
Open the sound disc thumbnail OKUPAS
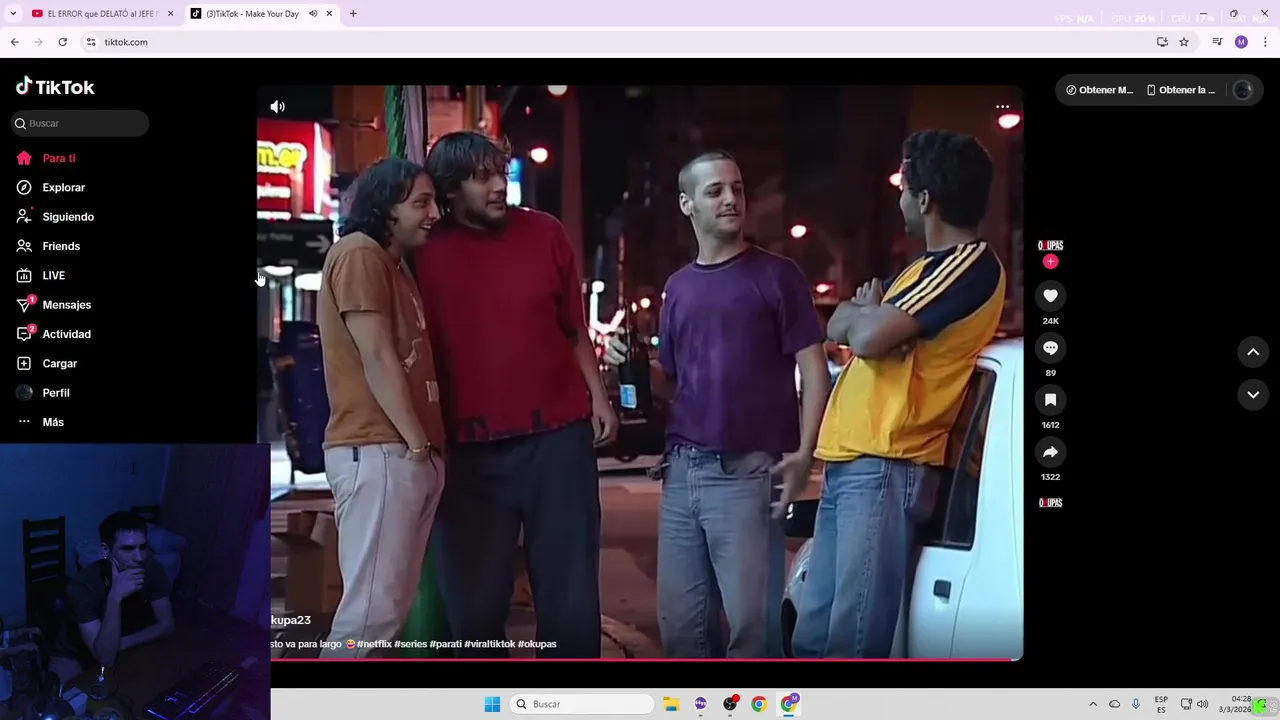coord(1050,503)
